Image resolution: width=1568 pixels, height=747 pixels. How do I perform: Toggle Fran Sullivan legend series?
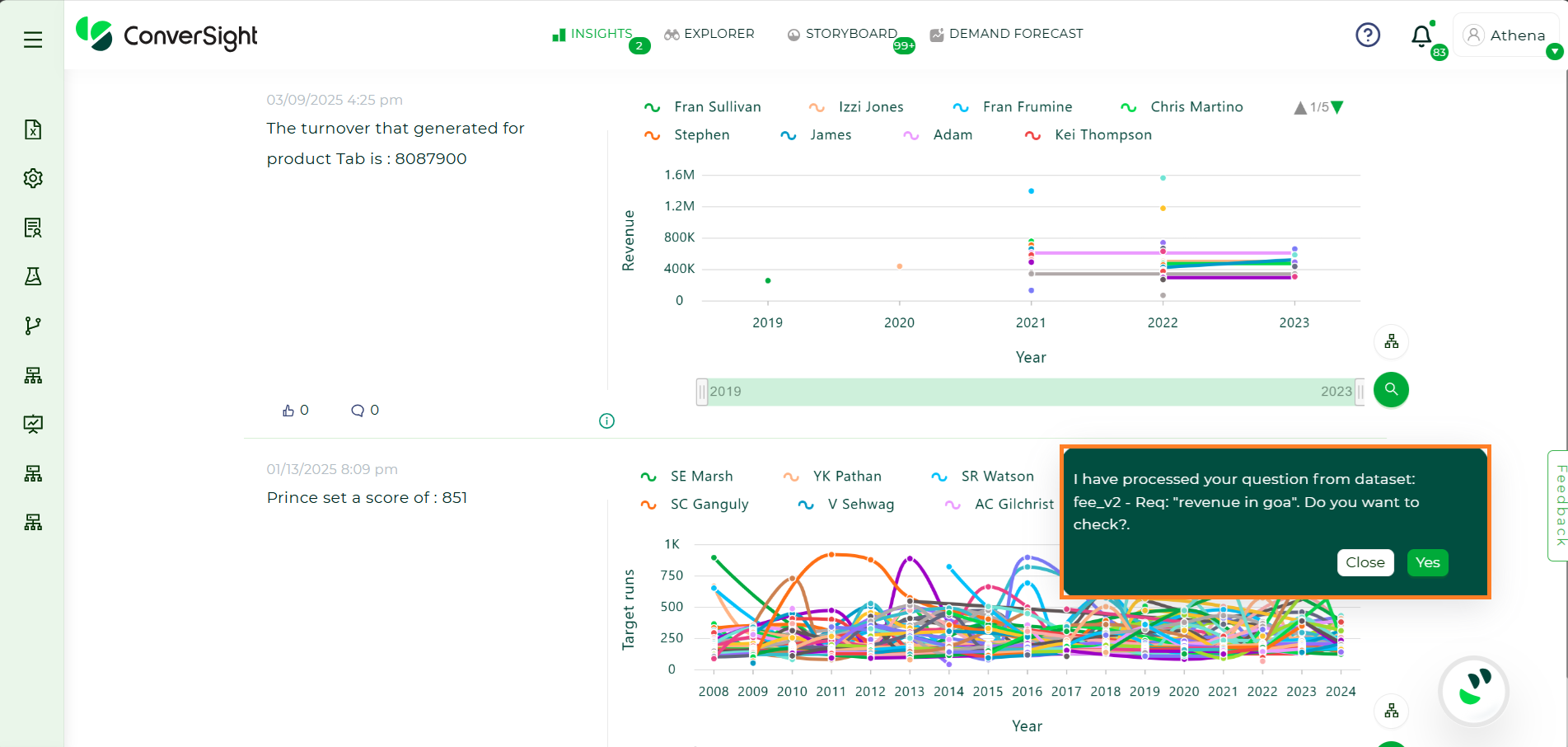702,107
